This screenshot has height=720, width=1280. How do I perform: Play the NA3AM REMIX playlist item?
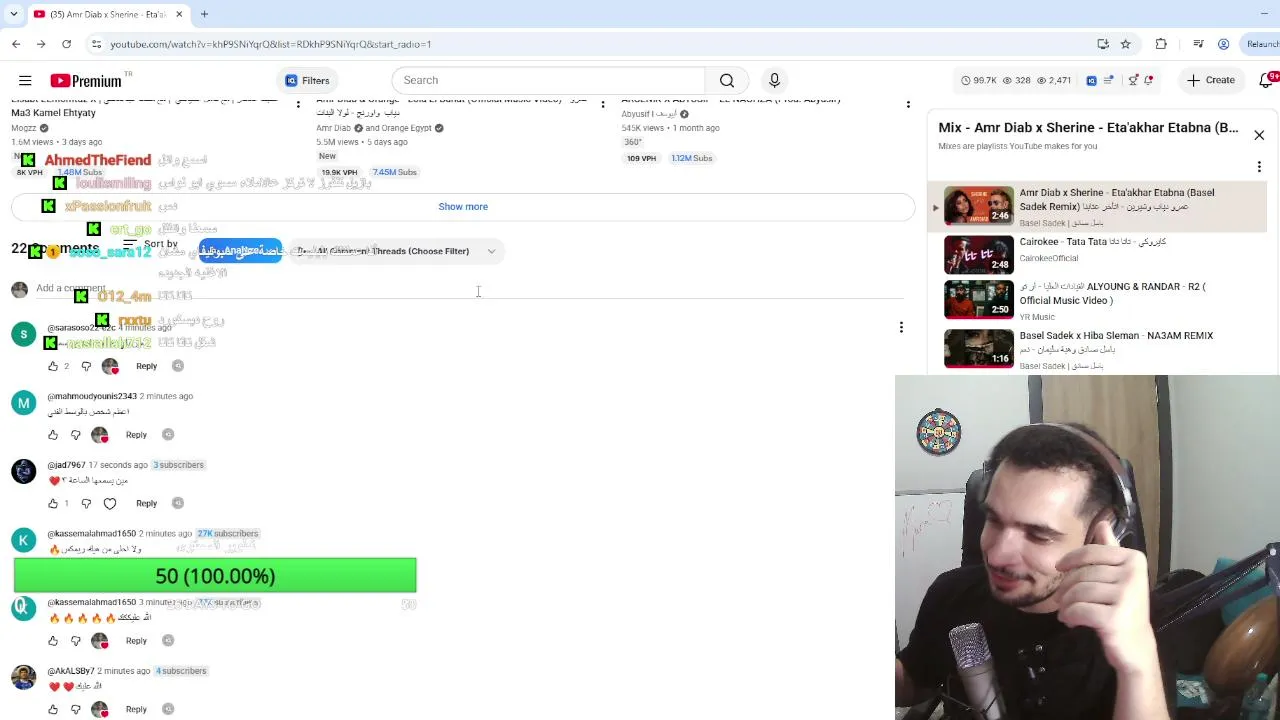click(x=1097, y=348)
